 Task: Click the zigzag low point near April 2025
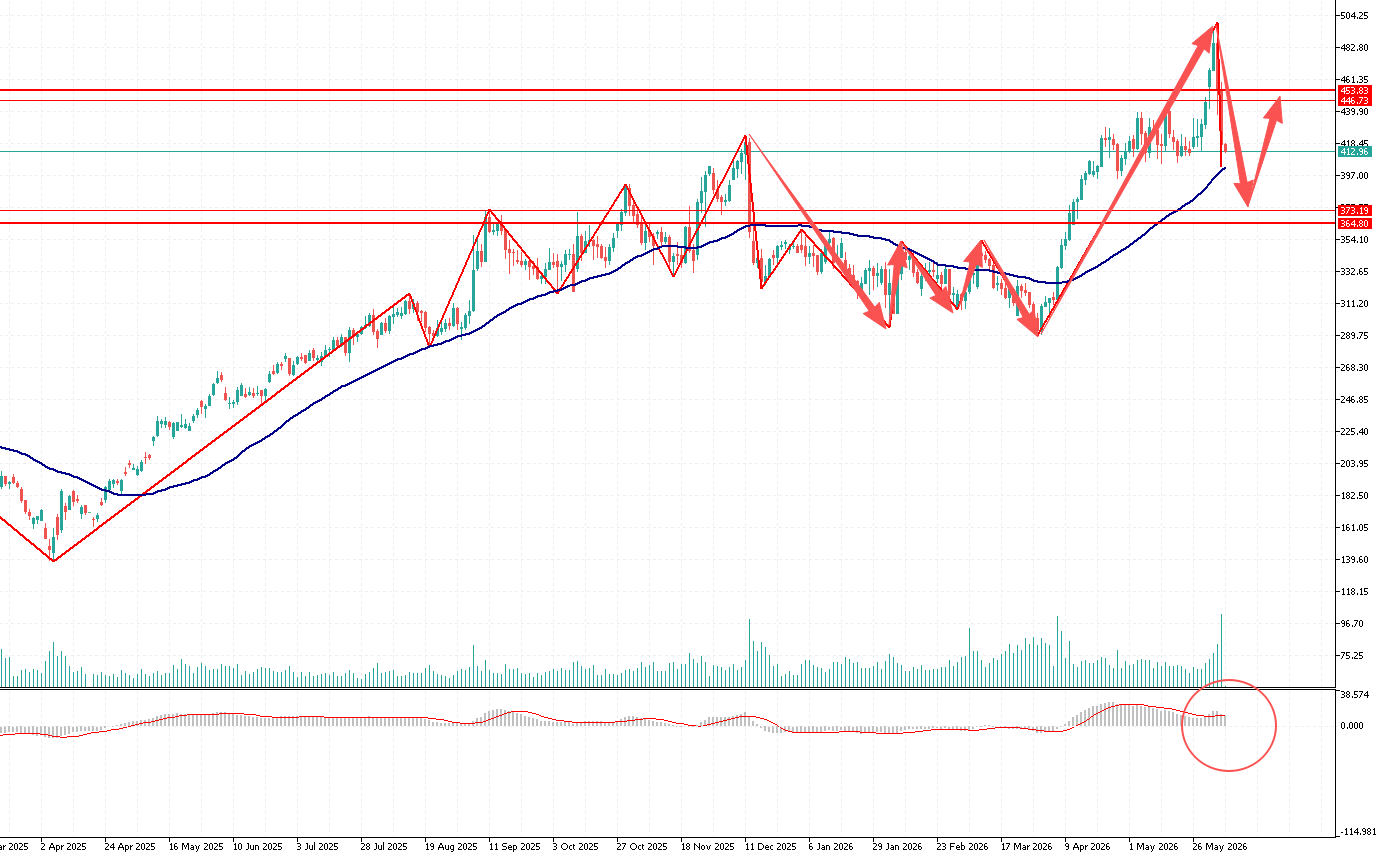(x=53, y=560)
